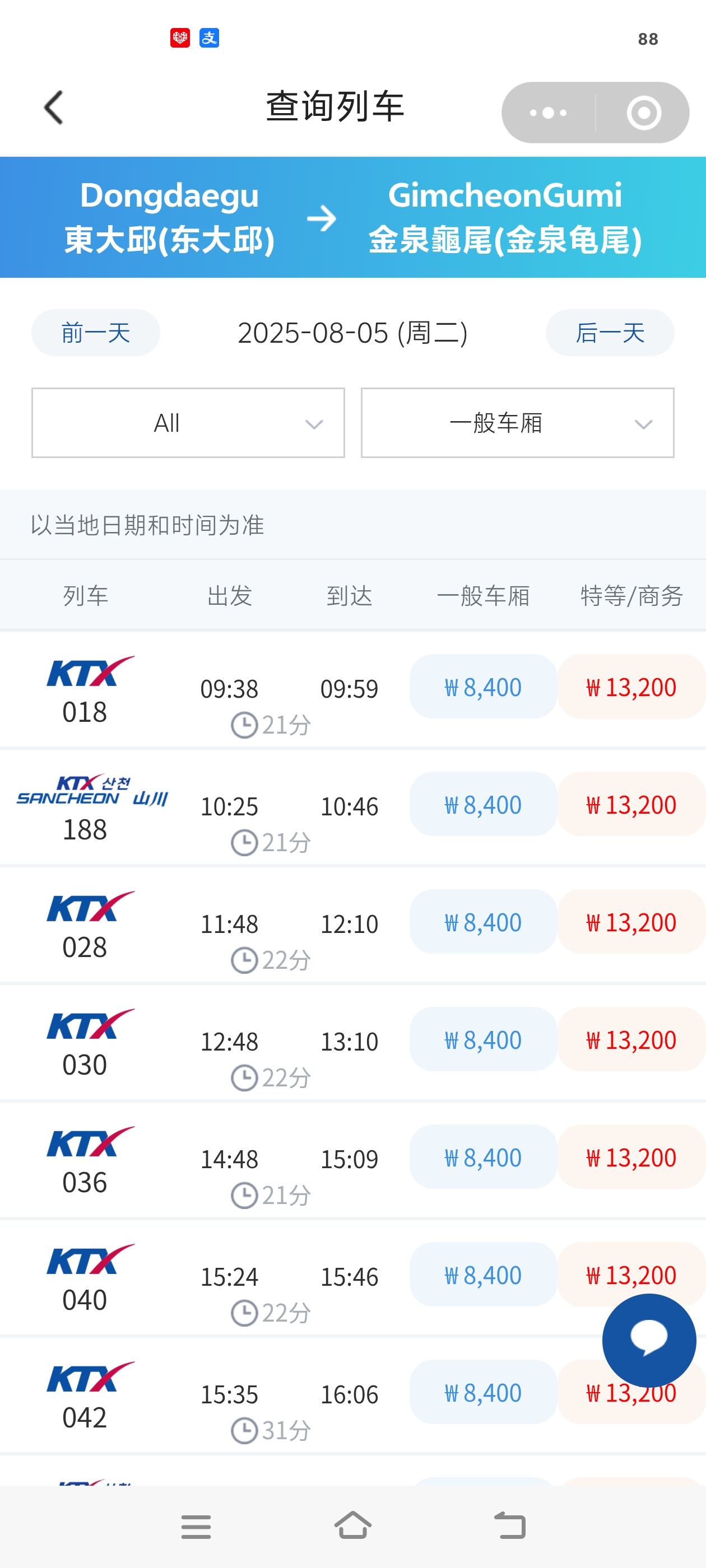Go to next day with 后一天
The image size is (706, 1568).
click(609, 333)
